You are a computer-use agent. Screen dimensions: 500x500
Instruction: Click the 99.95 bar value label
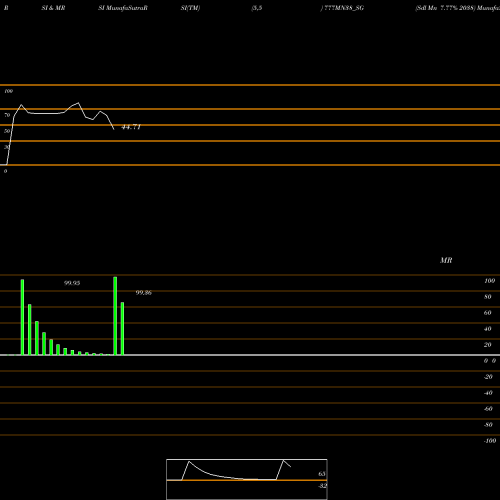[72, 283]
